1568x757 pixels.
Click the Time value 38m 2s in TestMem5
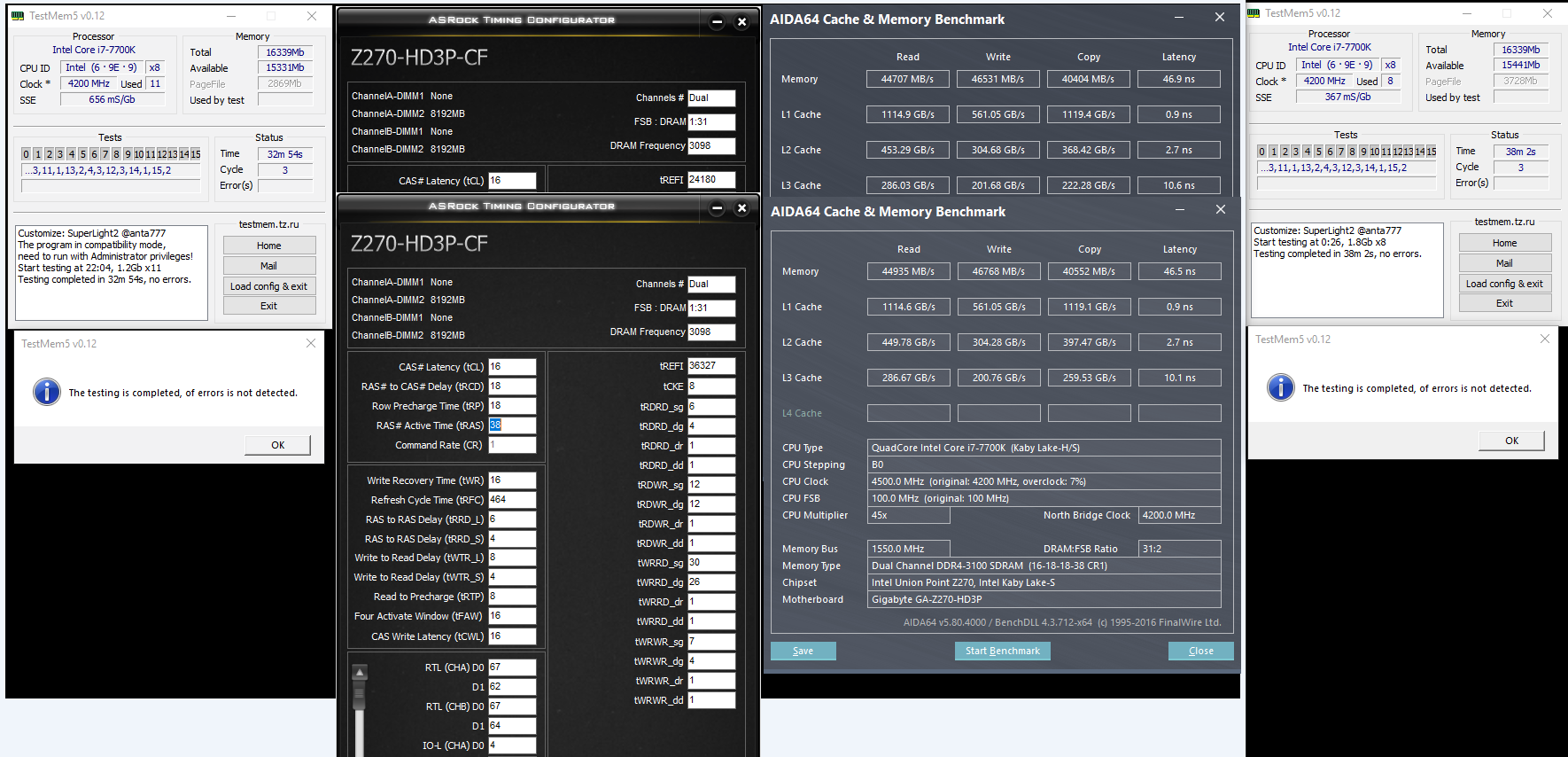[x=1521, y=152]
